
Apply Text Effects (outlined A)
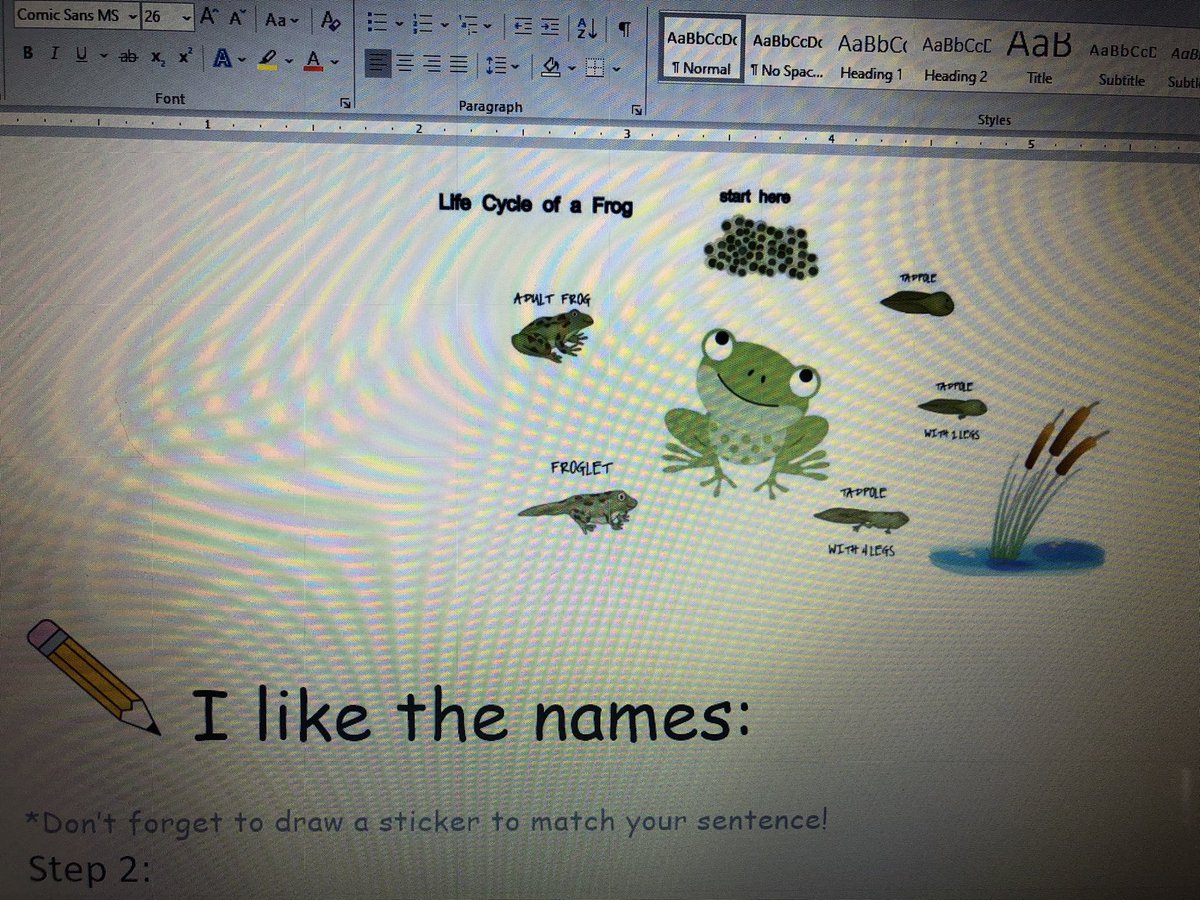pos(222,60)
